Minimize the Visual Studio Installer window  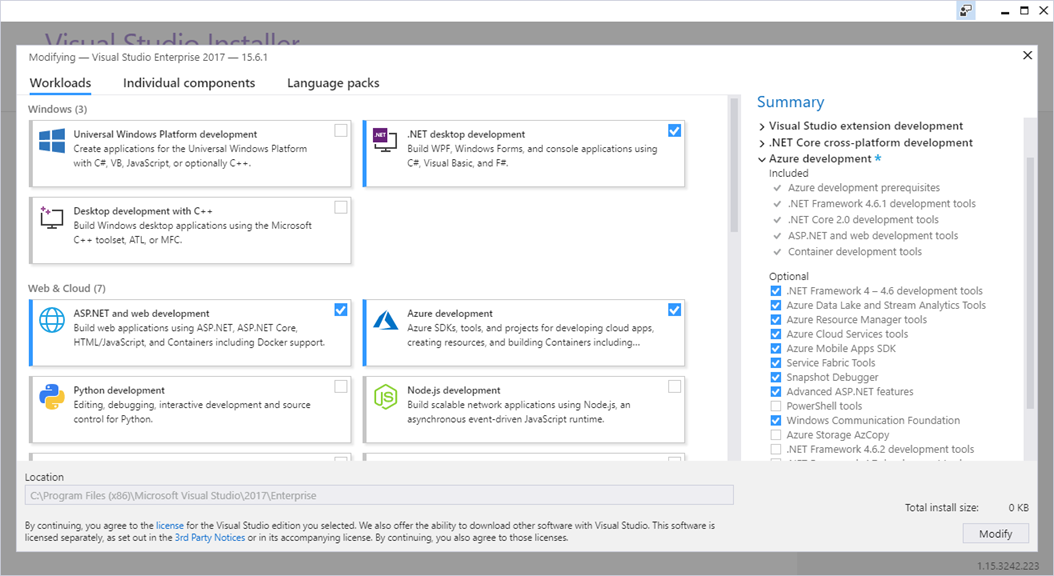click(x=1005, y=11)
